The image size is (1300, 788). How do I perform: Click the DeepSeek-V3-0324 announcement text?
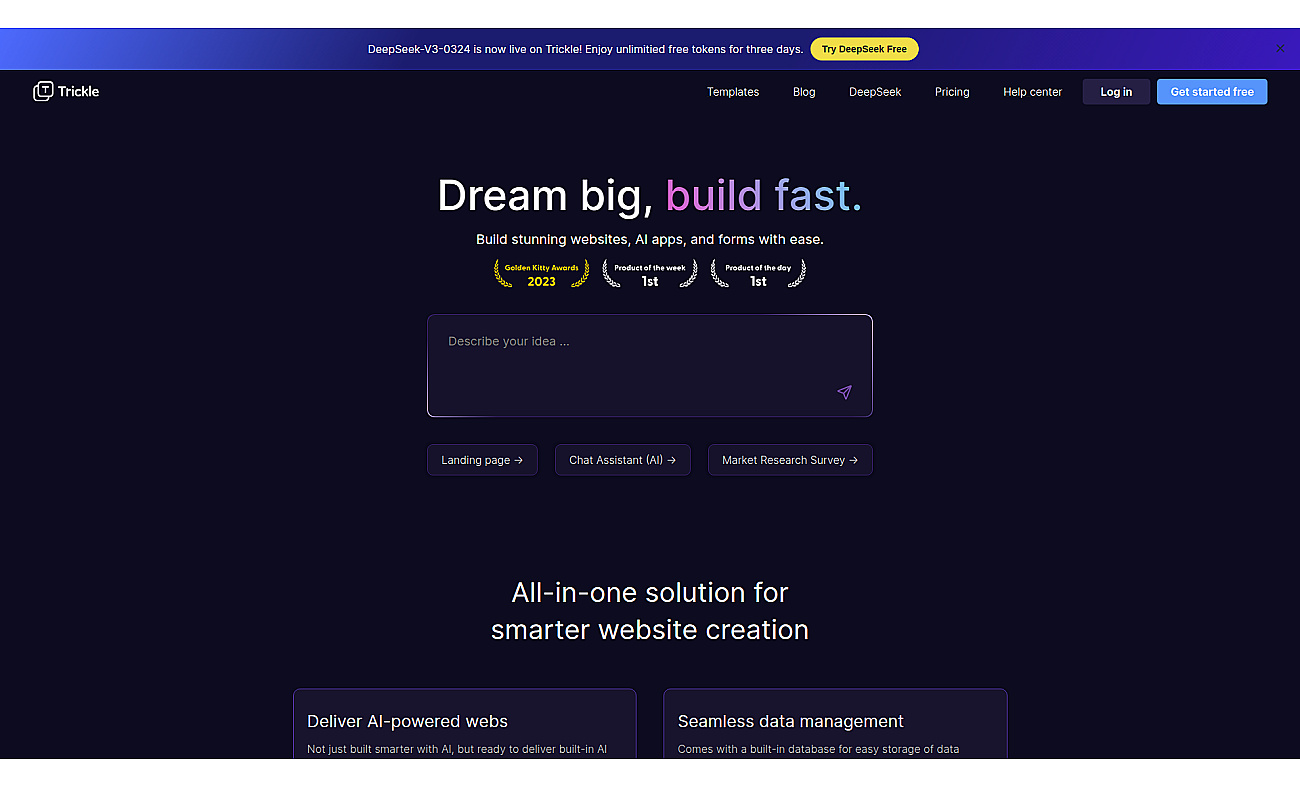585,49
